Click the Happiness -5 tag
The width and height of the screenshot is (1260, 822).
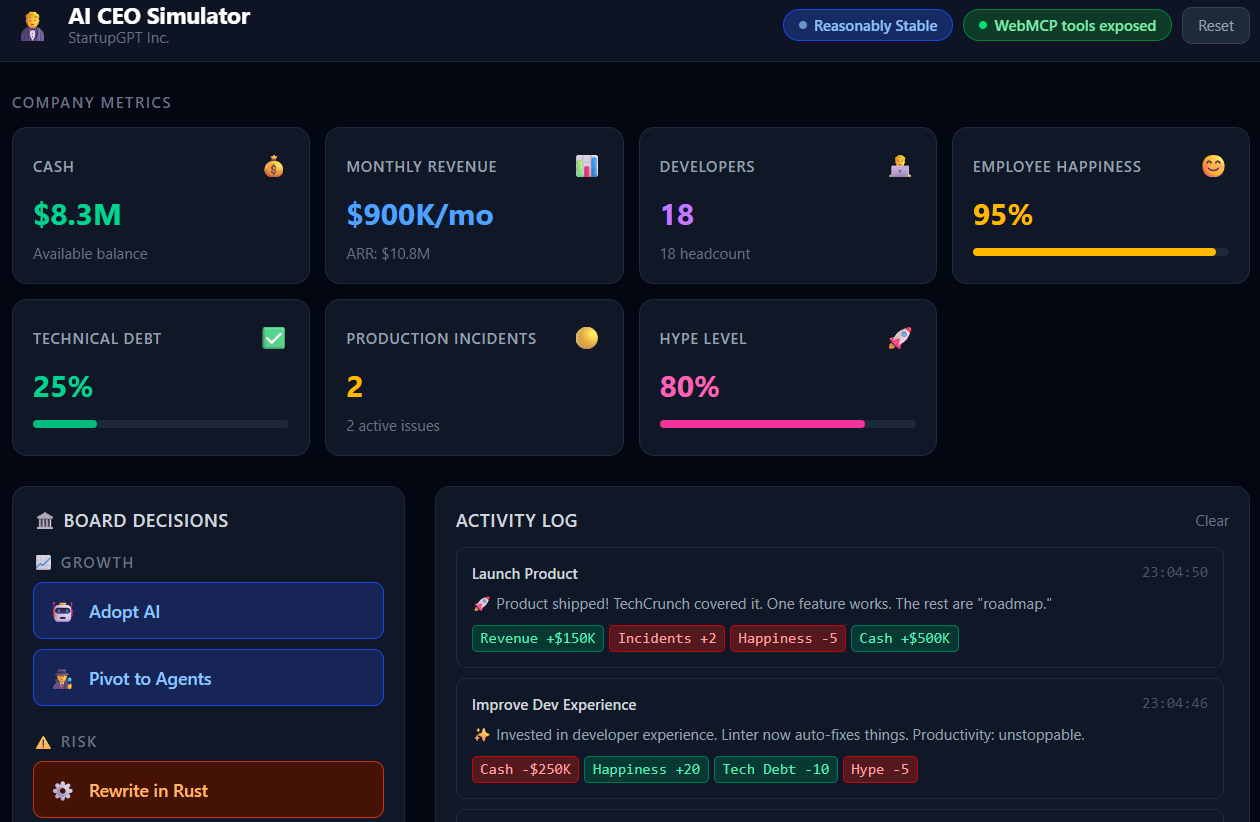pyautogui.click(x=788, y=638)
